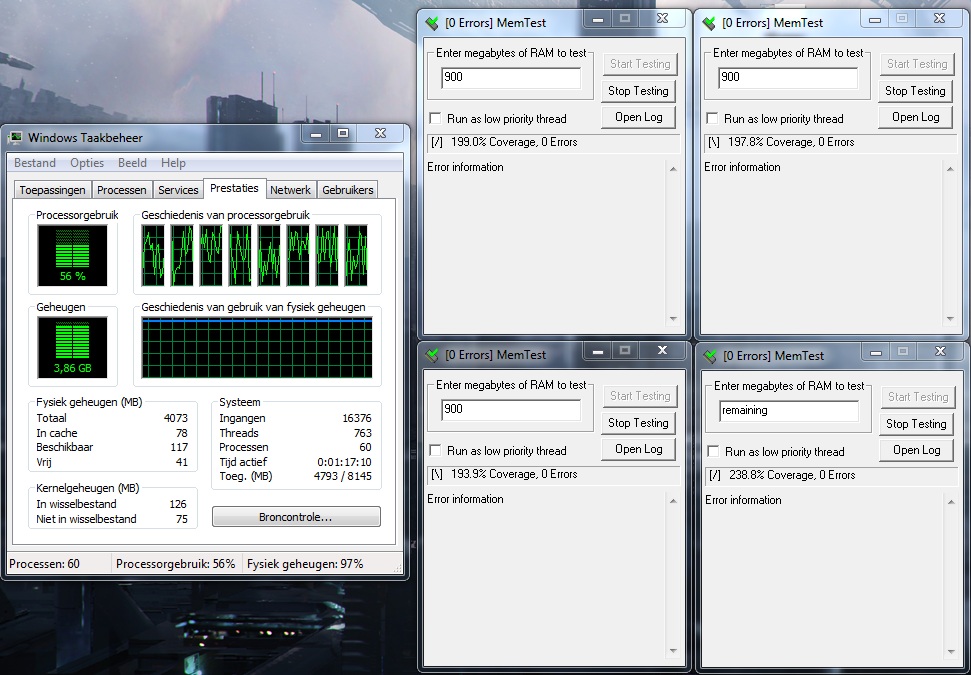The height and width of the screenshot is (675, 971).
Task: Switch to the Processen tab
Action: tap(122, 190)
